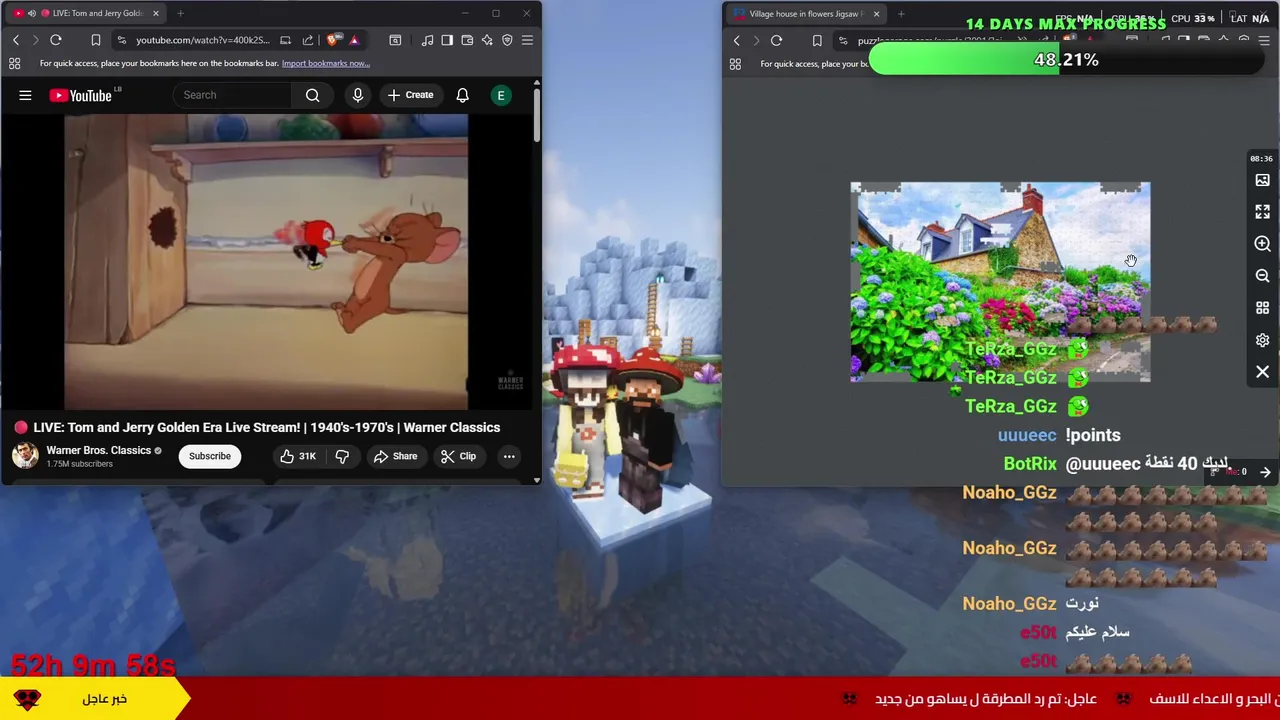Open the YouTube window browser main menu
Viewport: 1280px width, 720px height.
(527, 40)
